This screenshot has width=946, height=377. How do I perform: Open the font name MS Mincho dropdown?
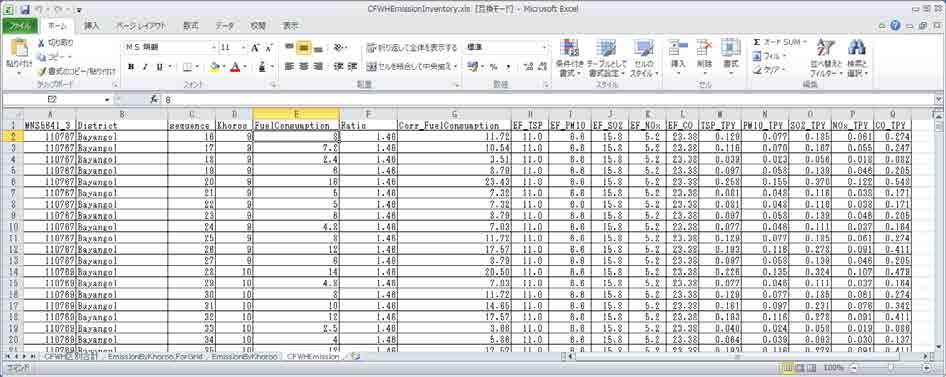click(x=214, y=48)
